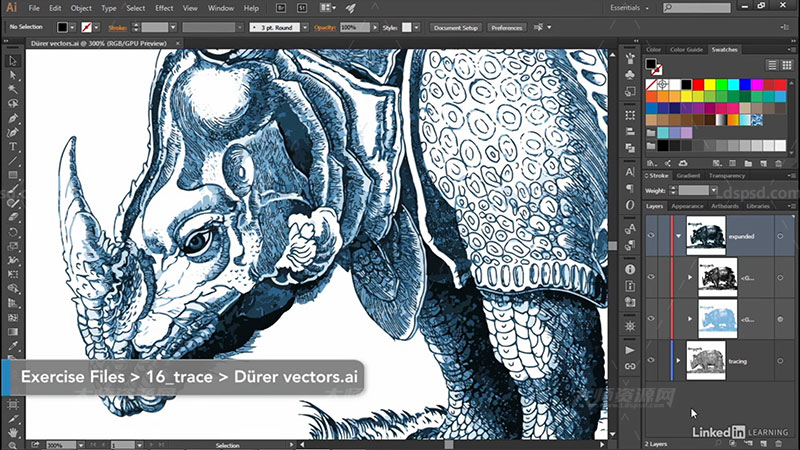Select the Eraser tool
Viewport: 800px width, 450px height.
tap(13, 217)
